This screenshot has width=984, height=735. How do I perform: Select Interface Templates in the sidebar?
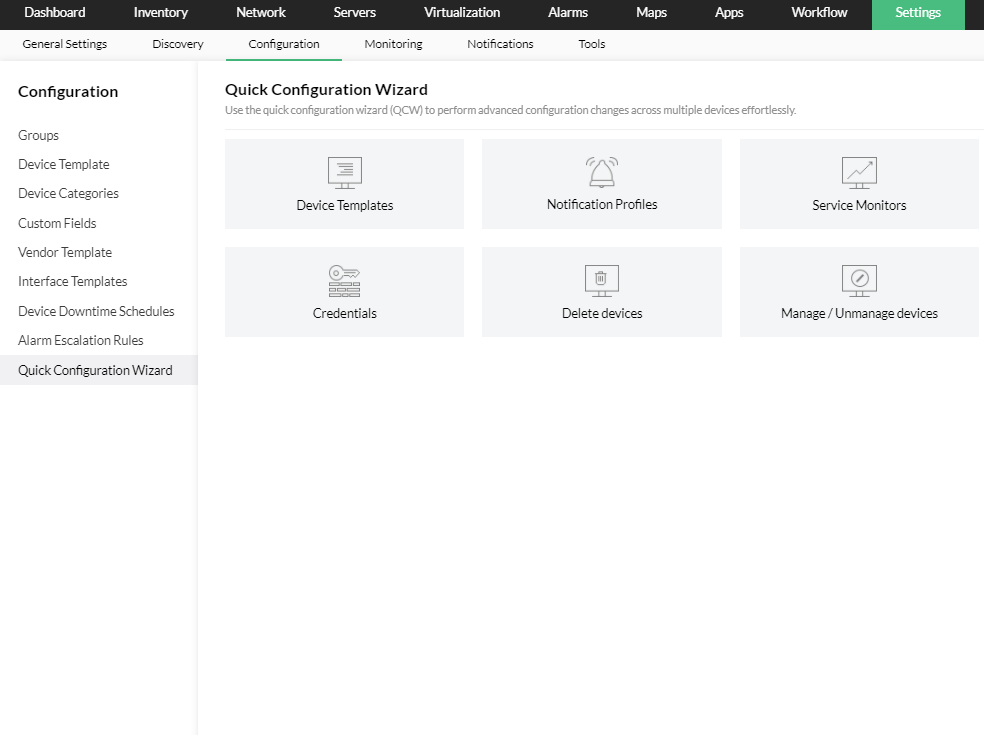tap(72, 281)
